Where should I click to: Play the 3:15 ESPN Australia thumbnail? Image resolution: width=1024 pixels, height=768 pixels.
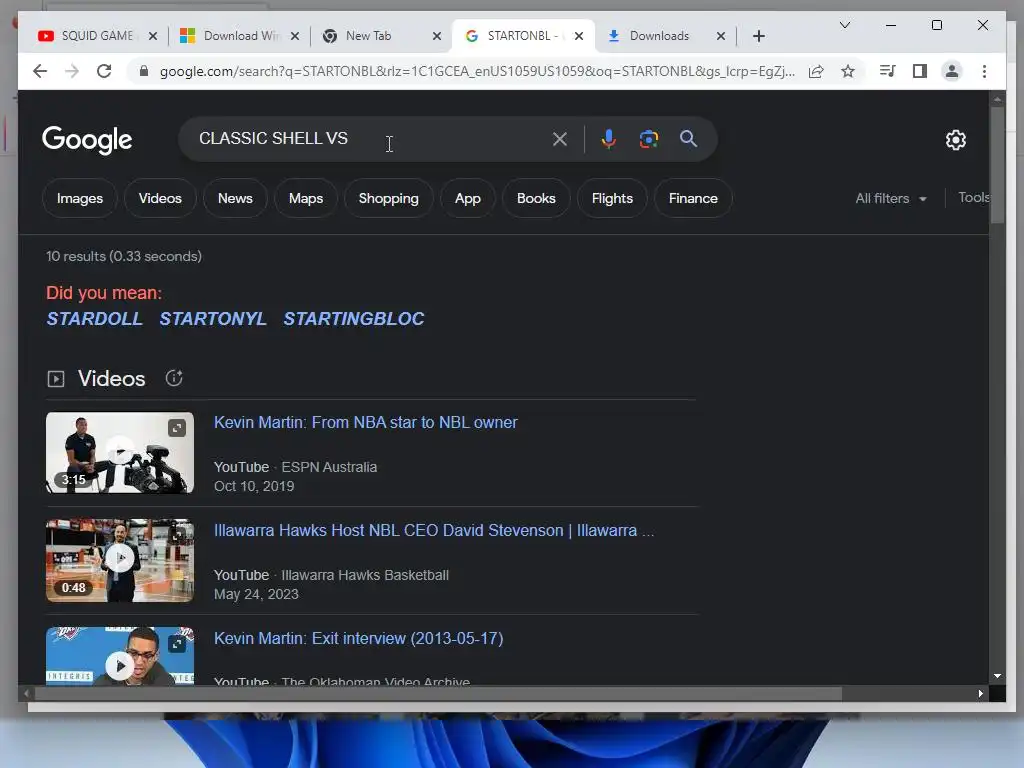coord(120,453)
